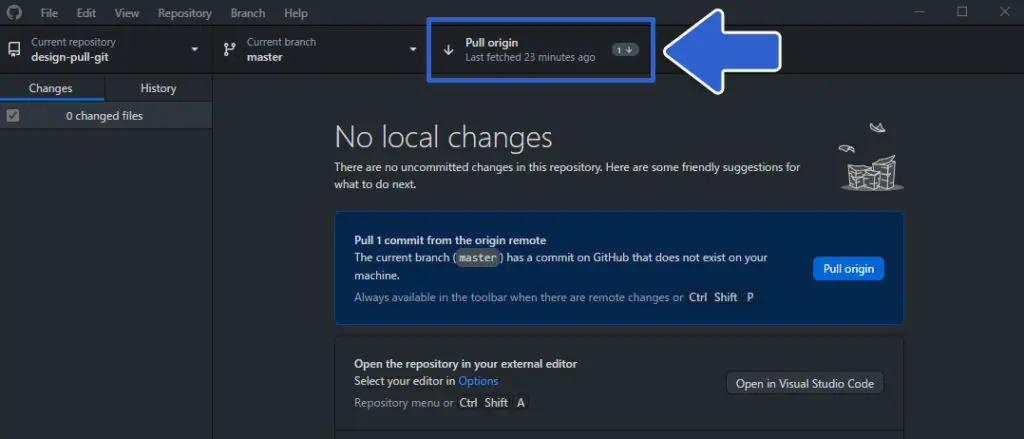This screenshot has height=439, width=1024.
Task: Click the branch icon beside Current branch
Action: [229, 49]
